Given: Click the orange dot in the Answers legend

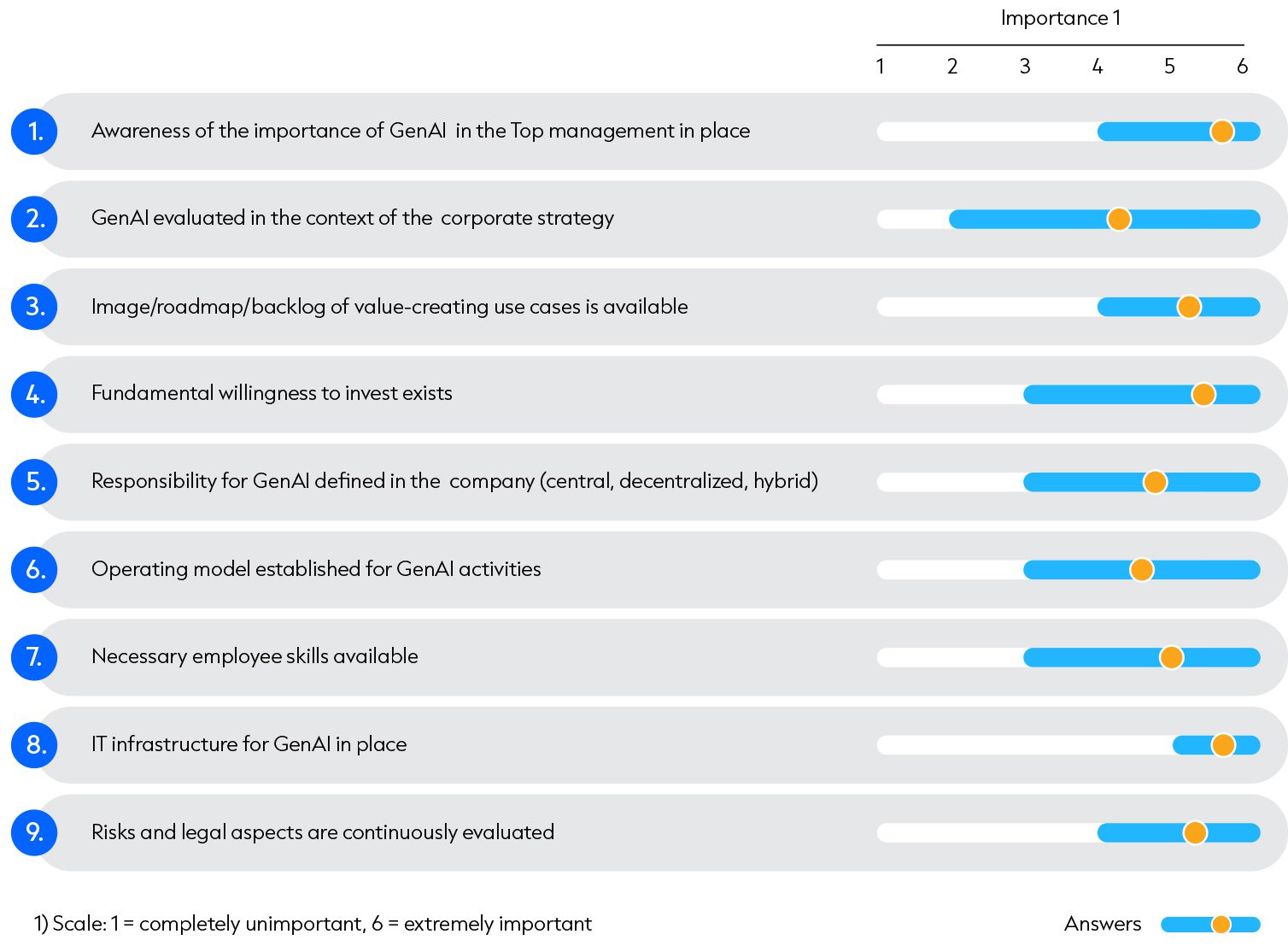Looking at the screenshot, I should tap(1221, 925).
